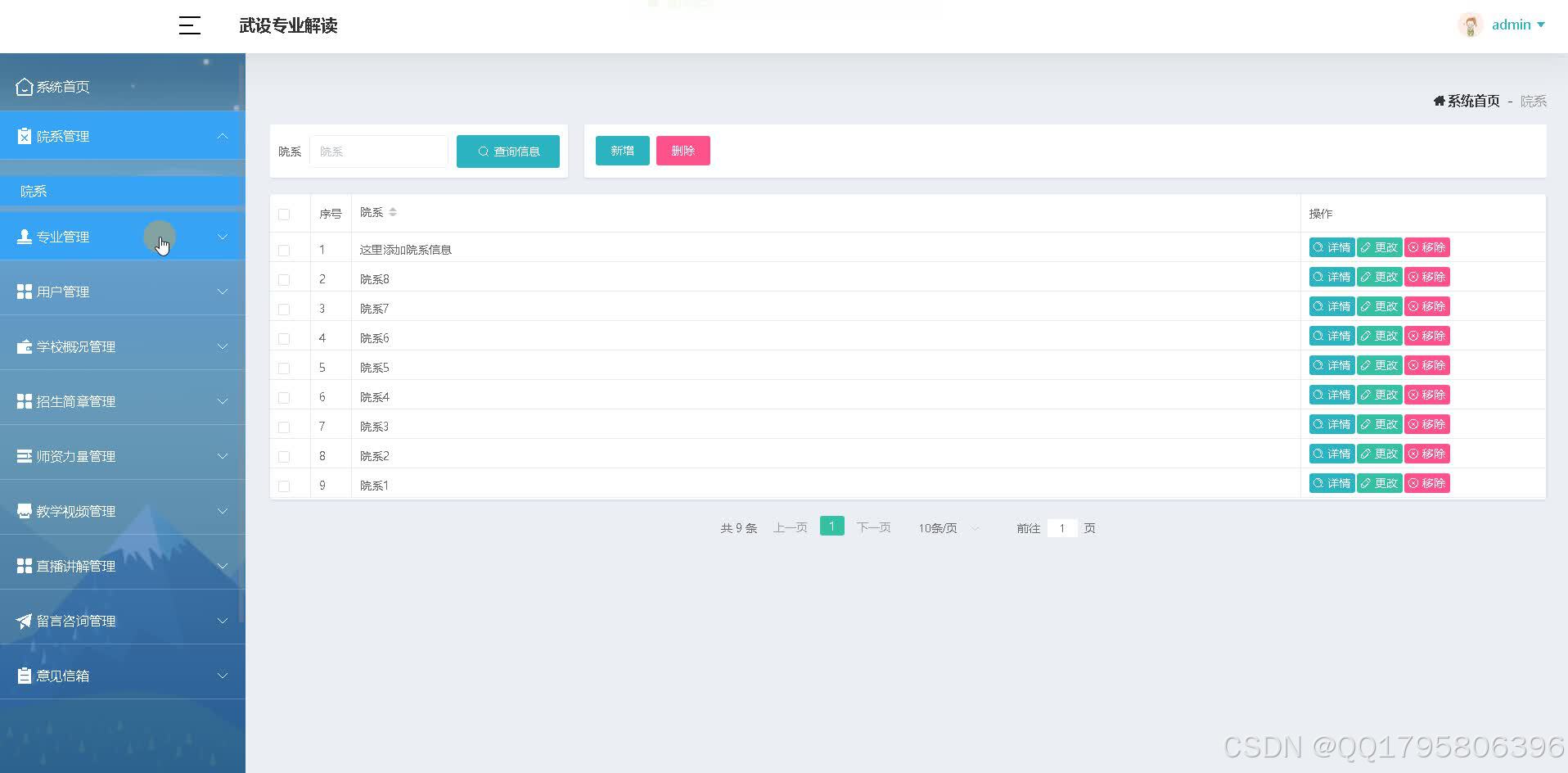Open 系统首页 in the sidebar
This screenshot has width=1568, height=773.
[123, 86]
